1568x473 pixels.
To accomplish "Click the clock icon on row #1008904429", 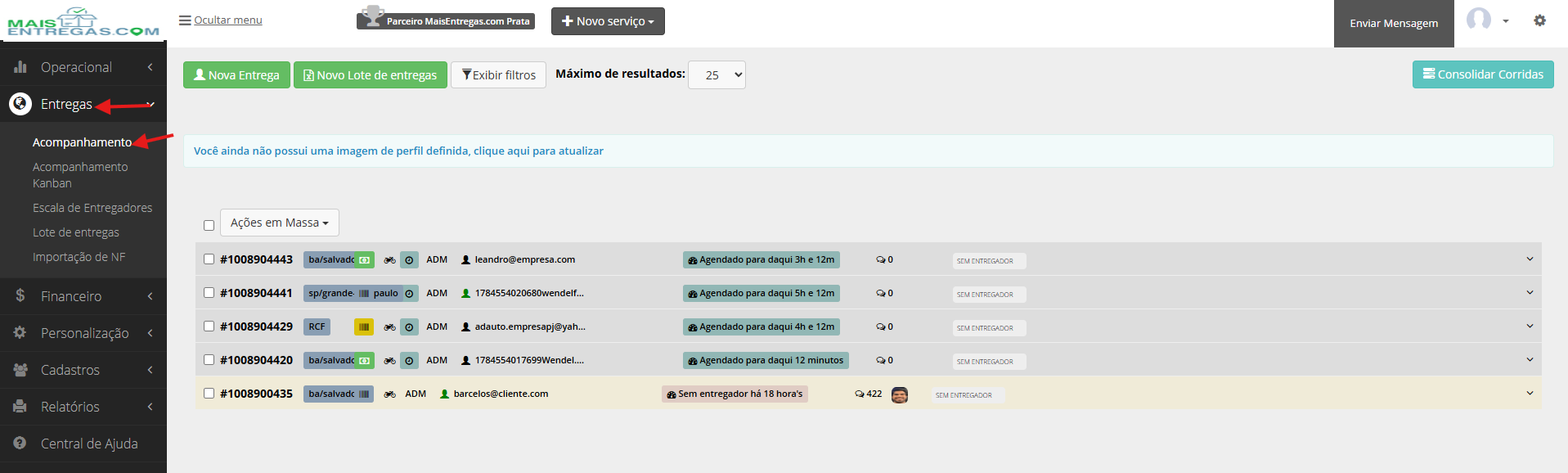I will [410, 327].
